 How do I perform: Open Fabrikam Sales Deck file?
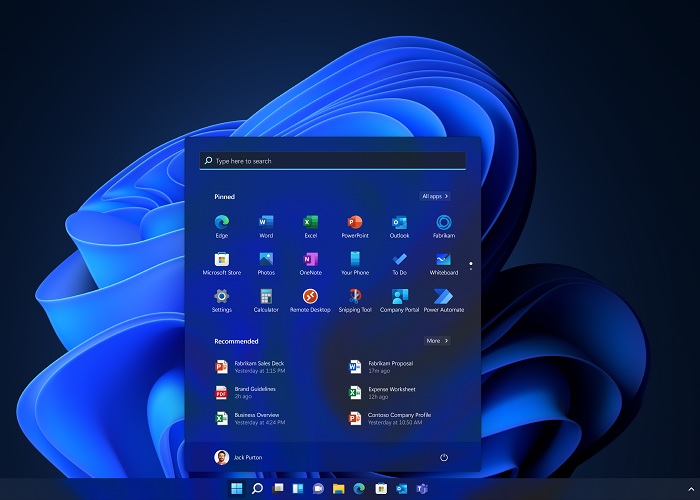250,367
